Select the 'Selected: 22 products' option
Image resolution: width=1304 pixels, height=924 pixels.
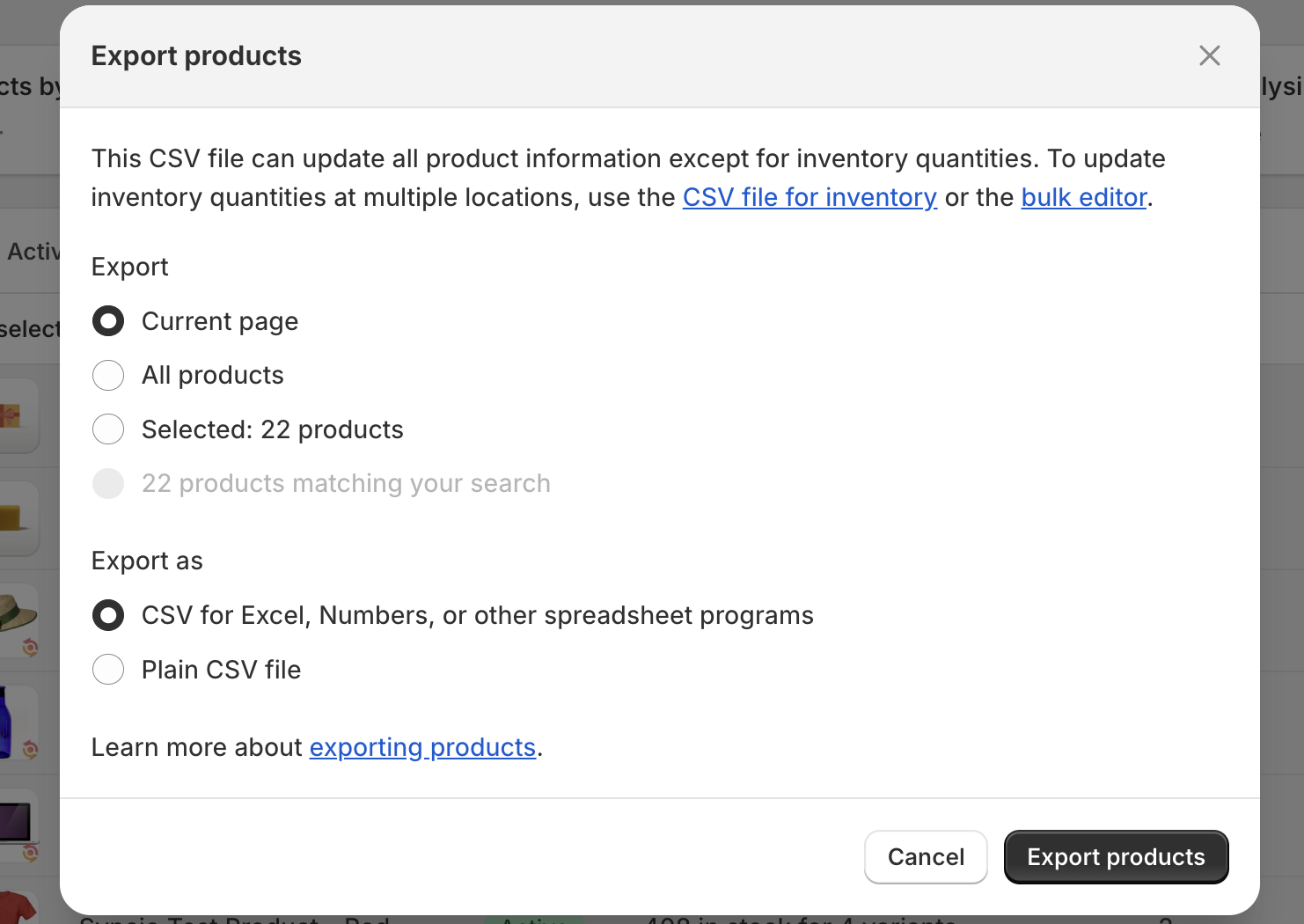pos(108,429)
